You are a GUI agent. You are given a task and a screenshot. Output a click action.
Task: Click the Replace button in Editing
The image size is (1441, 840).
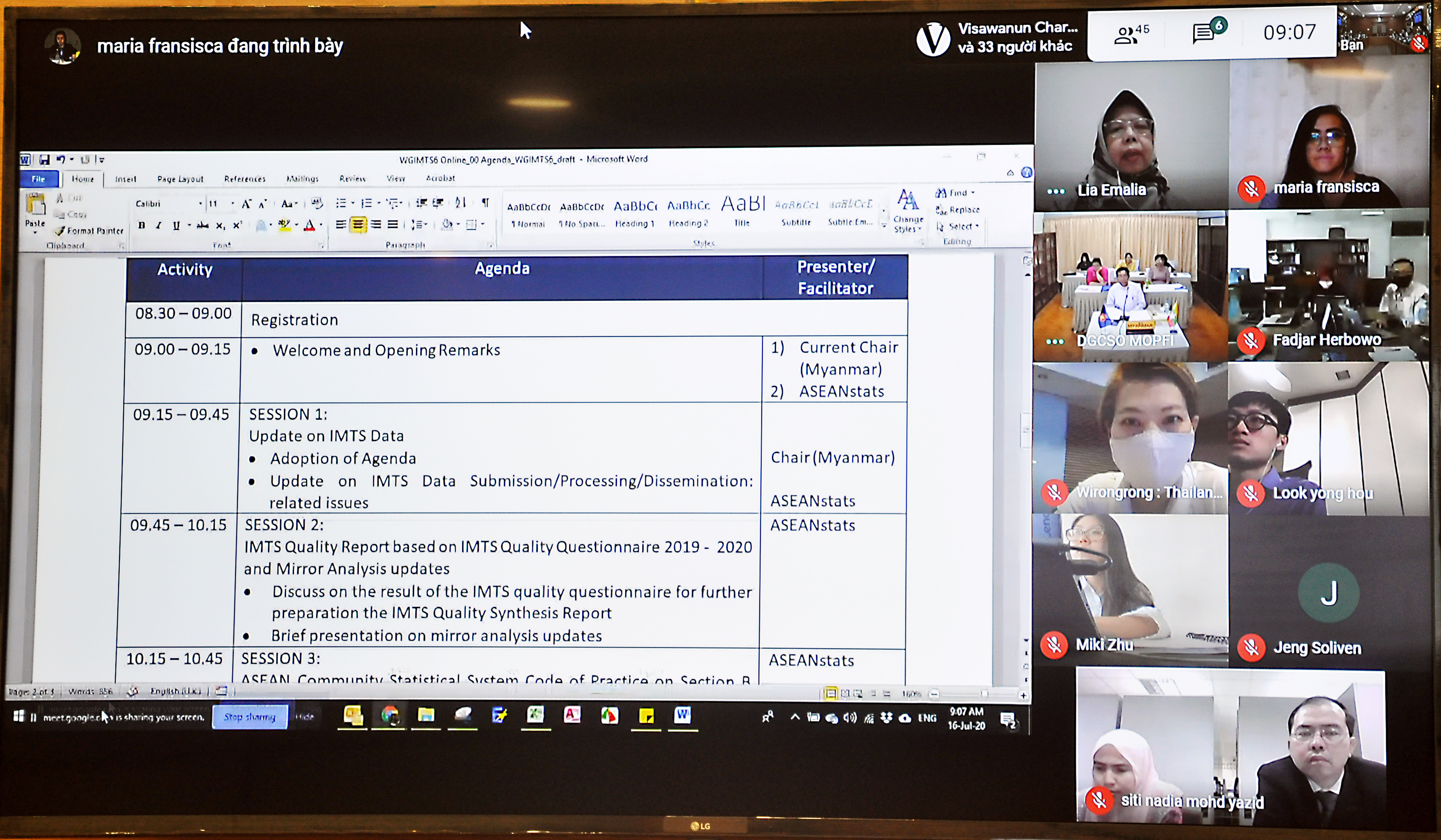pyautogui.click(x=959, y=210)
